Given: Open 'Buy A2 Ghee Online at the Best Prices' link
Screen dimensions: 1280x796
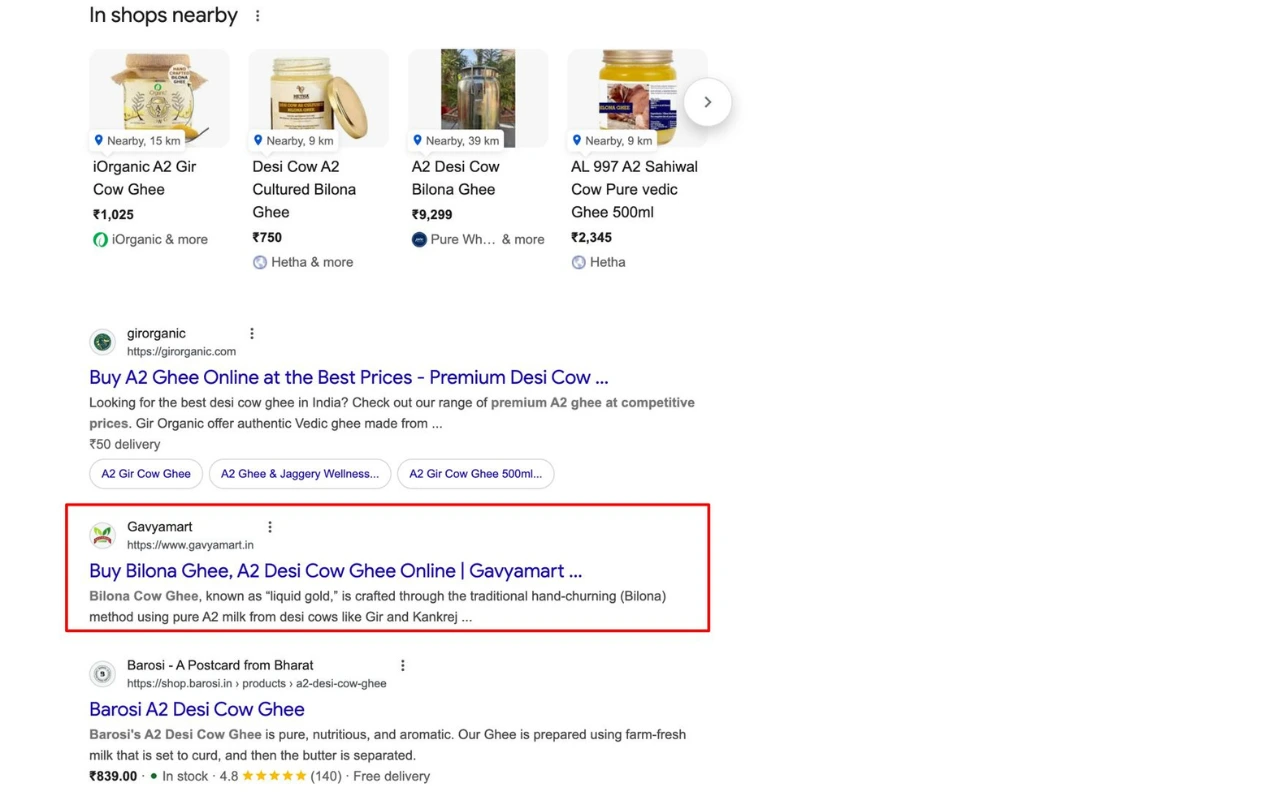Looking at the screenshot, I should coord(348,378).
